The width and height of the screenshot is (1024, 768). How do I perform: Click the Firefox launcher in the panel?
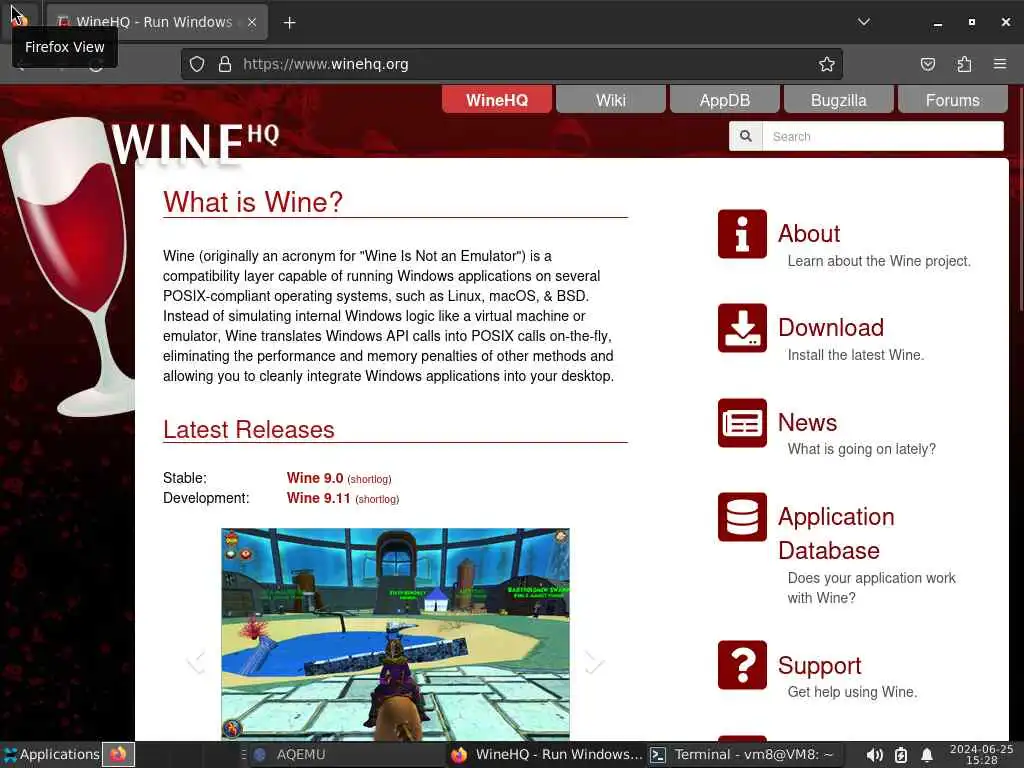pyautogui.click(x=118, y=754)
